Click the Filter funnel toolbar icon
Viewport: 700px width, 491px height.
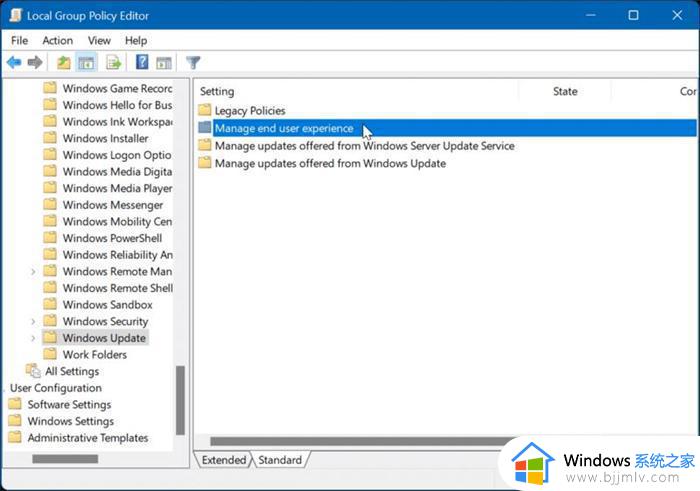coord(193,62)
